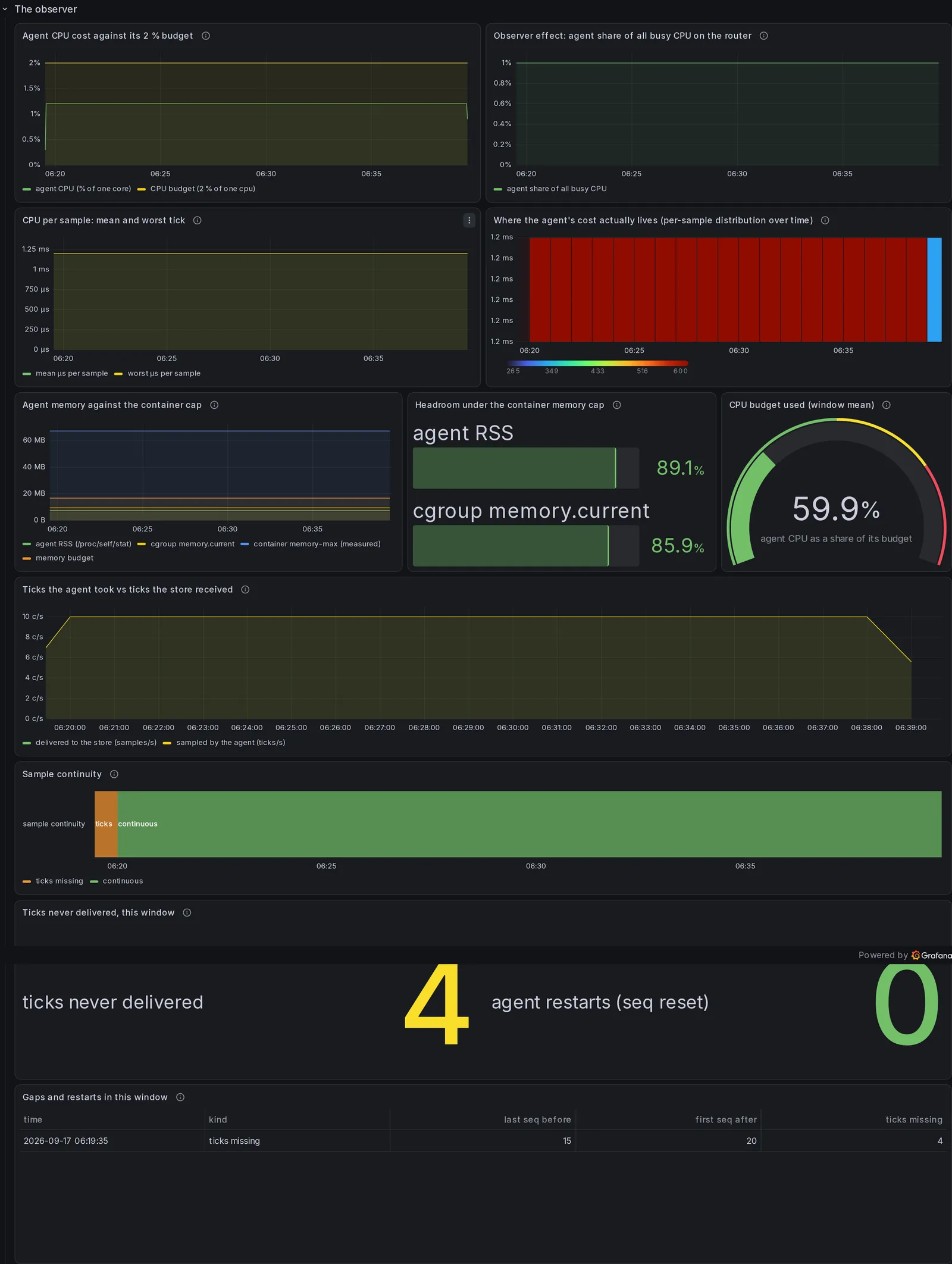Viewport: 952px width, 1264px height.
Task: Click the blue heatmap bucket at right edge
Action: coord(934,290)
